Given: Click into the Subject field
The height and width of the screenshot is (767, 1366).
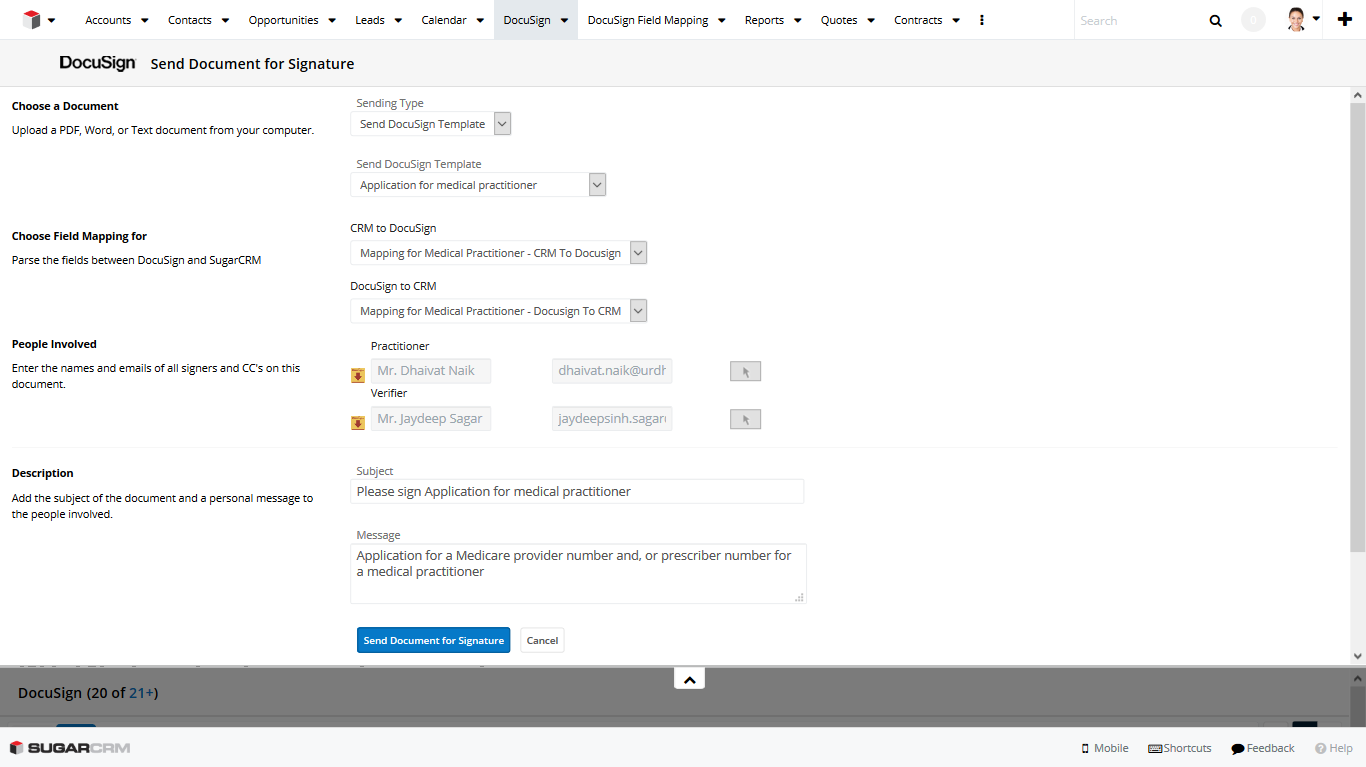Looking at the screenshot, I should pyautogui.click(x=577, y=491).
